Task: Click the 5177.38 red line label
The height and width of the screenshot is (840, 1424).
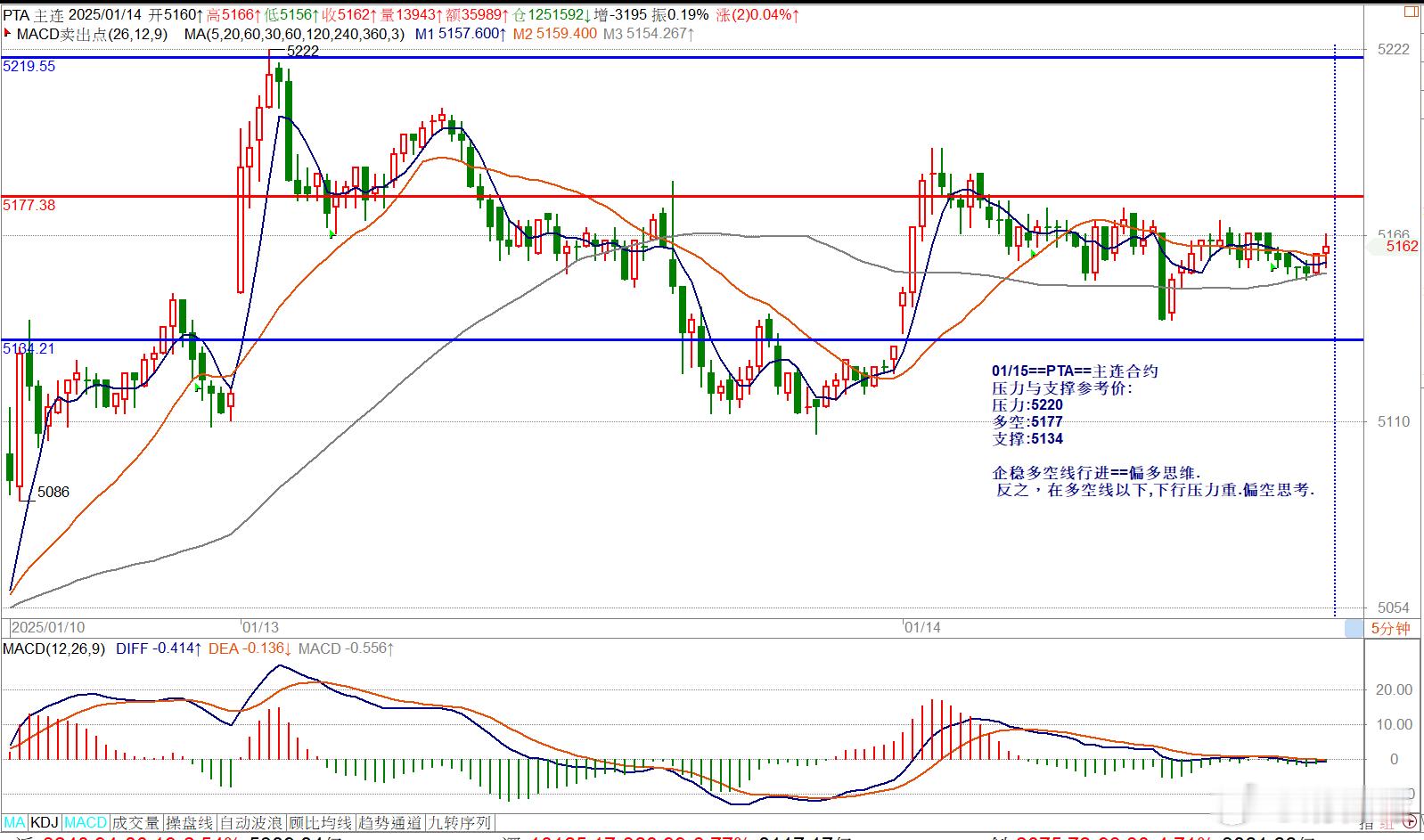Action: [29, 205]
